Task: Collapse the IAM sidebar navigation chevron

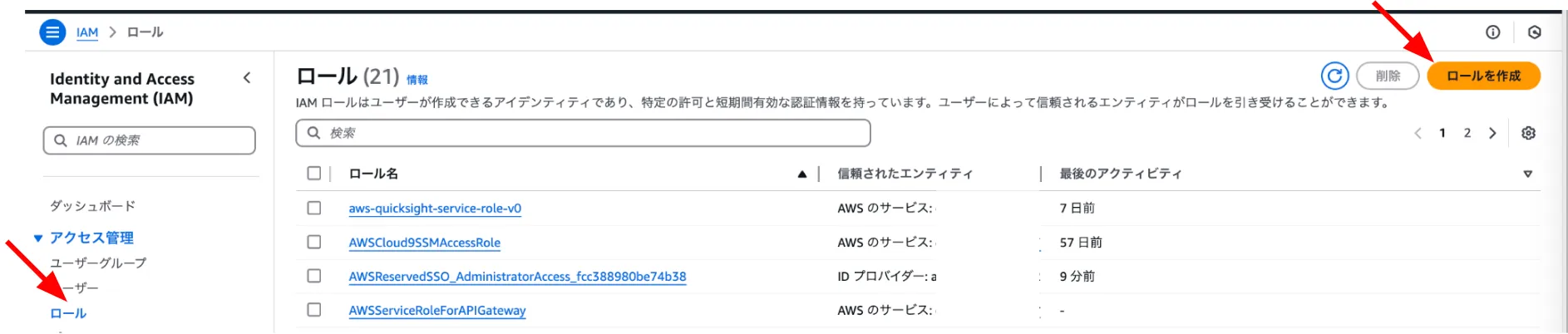Action: [x=247, y=78]
